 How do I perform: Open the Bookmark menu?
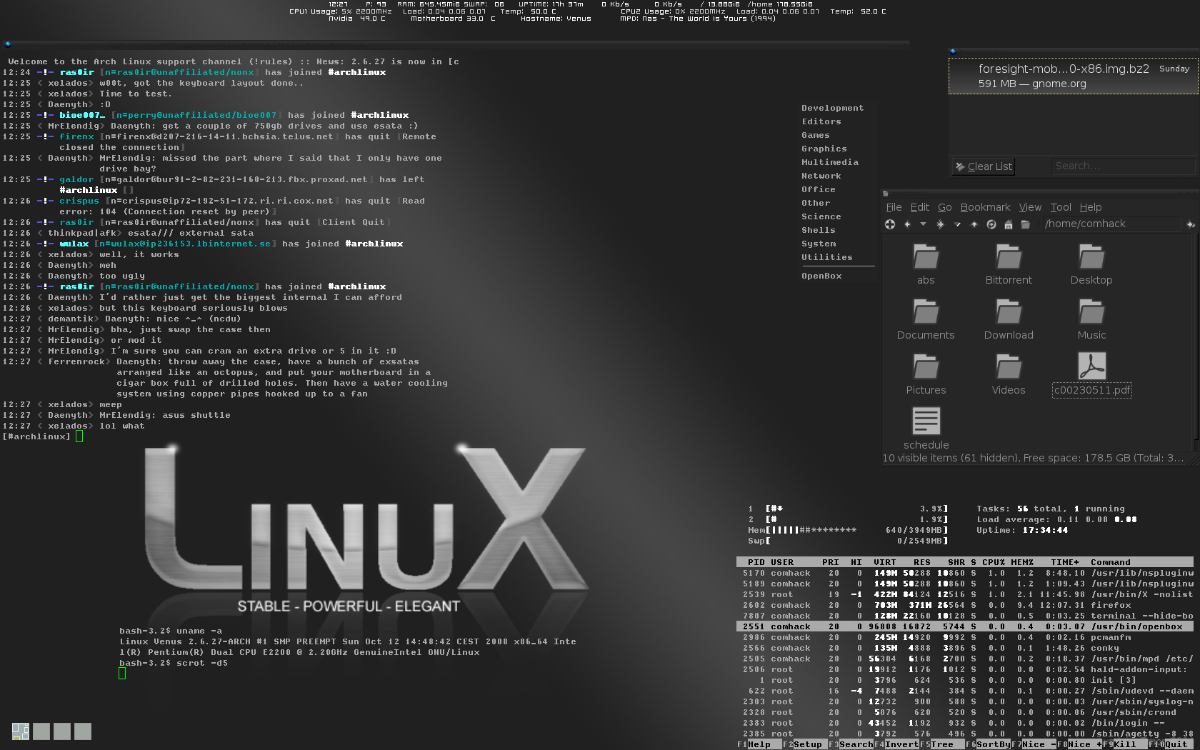click(x=985, y=207)
